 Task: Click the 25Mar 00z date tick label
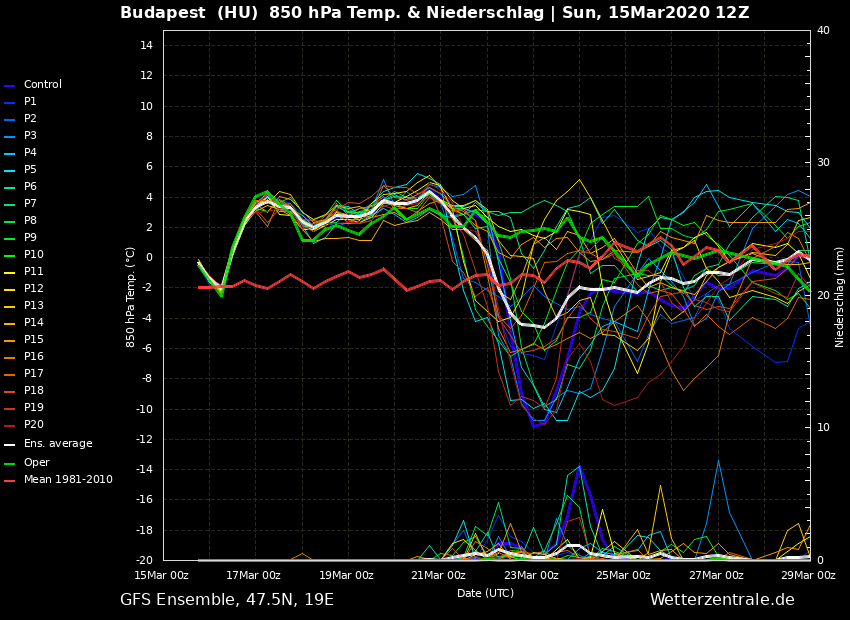(623, 575)
